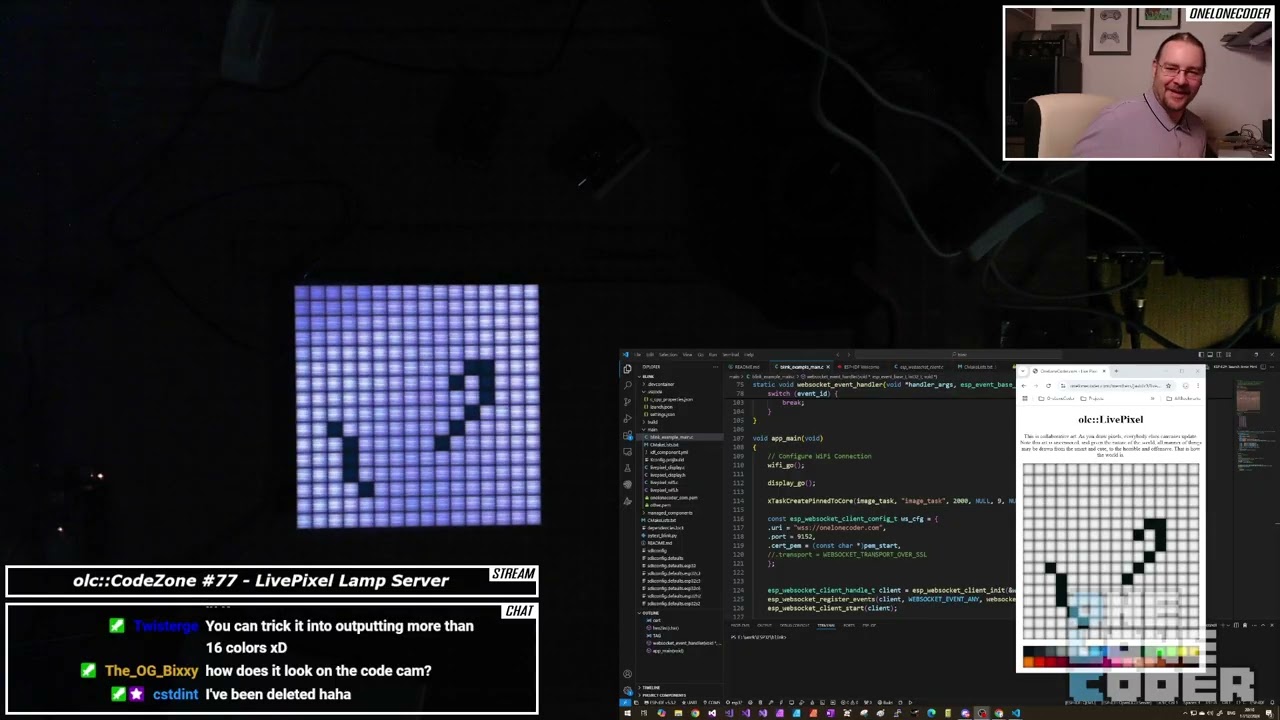Open the ESP-IDF Espressif icon in activity bar

[627, 484]
